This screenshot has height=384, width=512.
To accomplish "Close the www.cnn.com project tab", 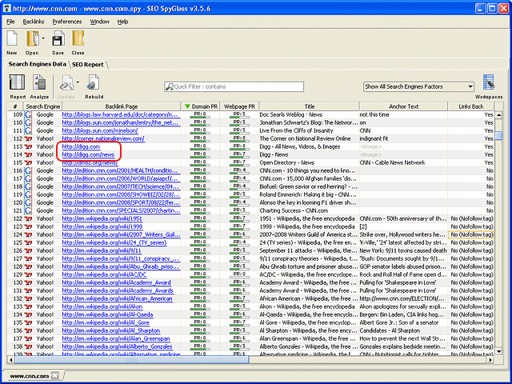I will coord(55,376).
